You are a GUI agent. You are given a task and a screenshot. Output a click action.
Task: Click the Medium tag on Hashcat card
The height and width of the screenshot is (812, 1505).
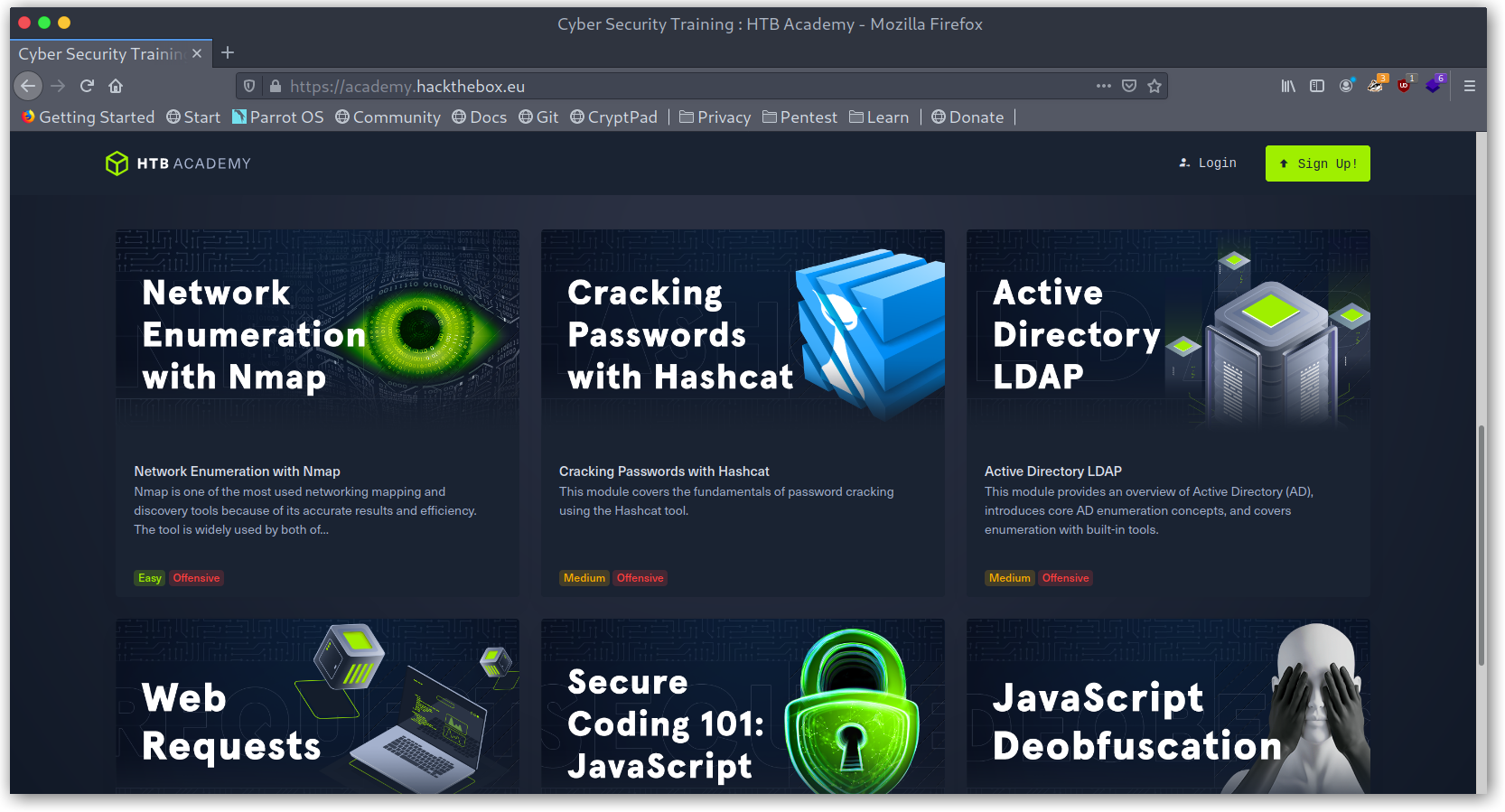(x=584, y=578)
